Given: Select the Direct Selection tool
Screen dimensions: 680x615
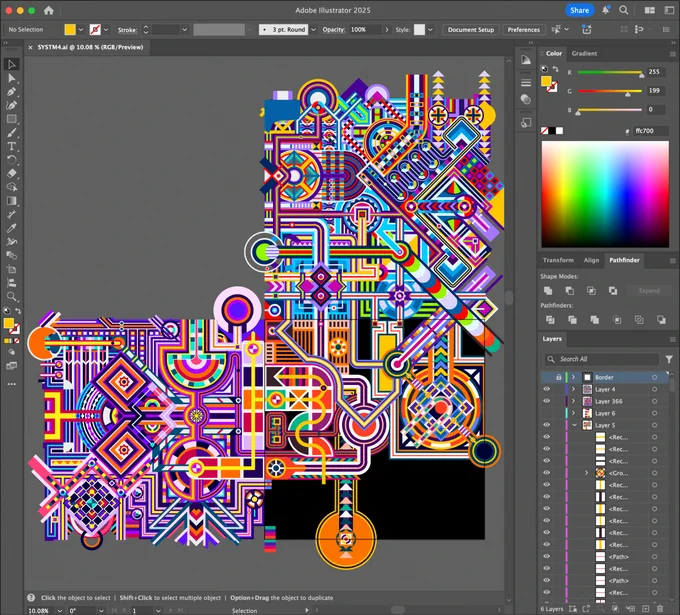Looking at the screenshot, I should click(12, 78).
